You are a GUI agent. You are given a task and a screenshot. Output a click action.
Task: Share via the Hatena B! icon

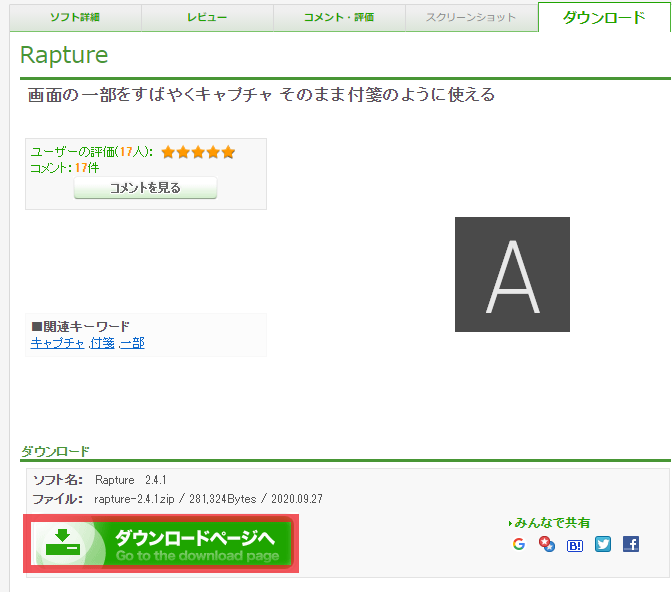tap(575, 545)
